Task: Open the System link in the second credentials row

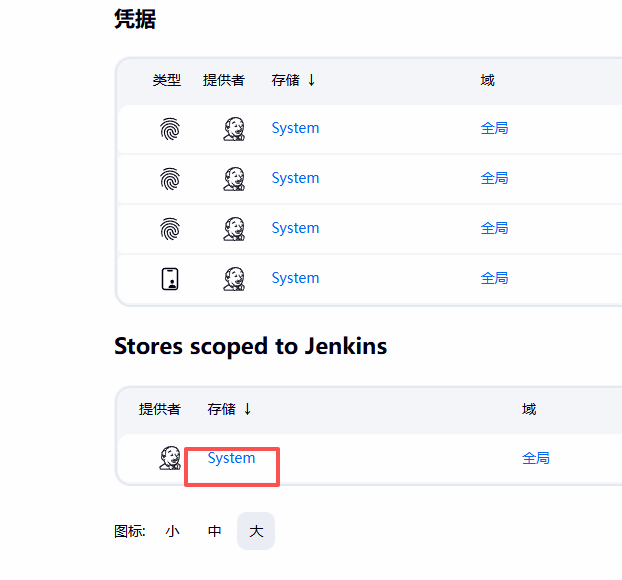Action: point(295,178)
